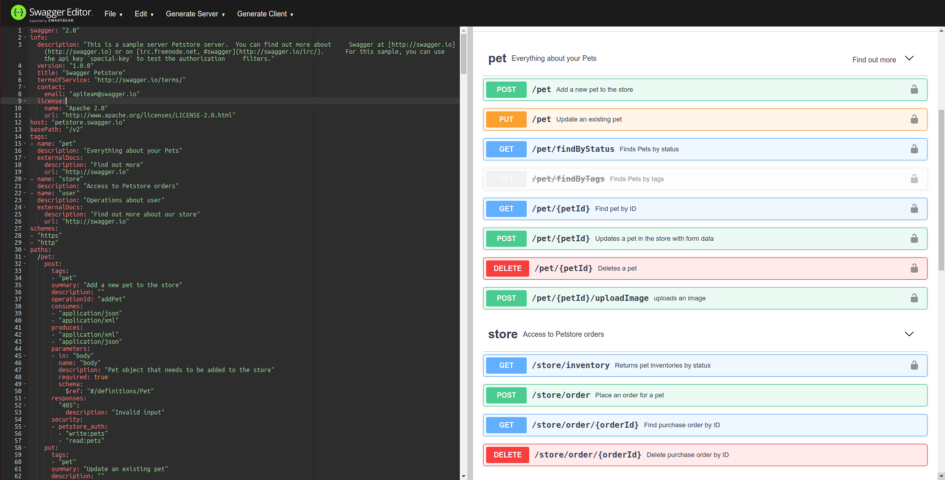
Task: Click the preview pane vertical scrollbar
Action: 941,190
